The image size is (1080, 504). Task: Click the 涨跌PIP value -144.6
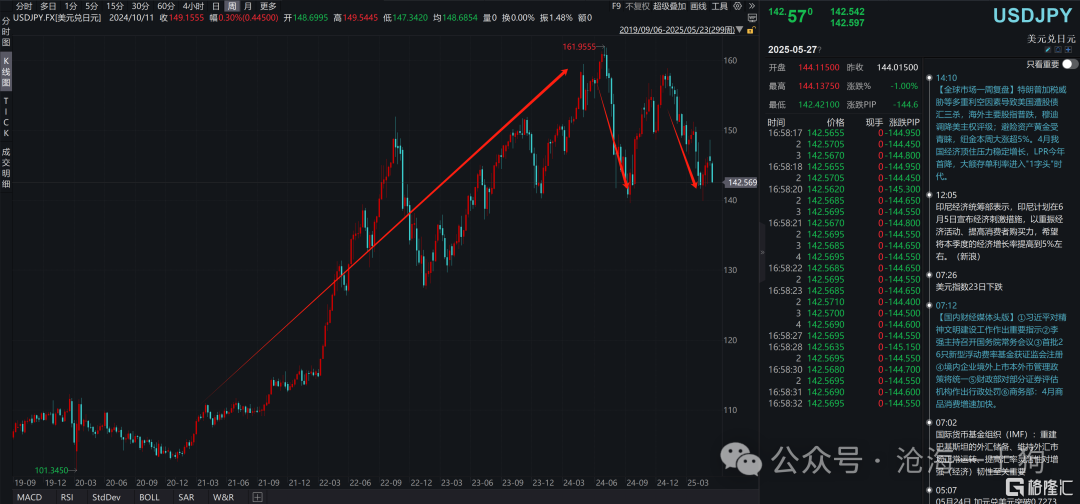(906, 105)
